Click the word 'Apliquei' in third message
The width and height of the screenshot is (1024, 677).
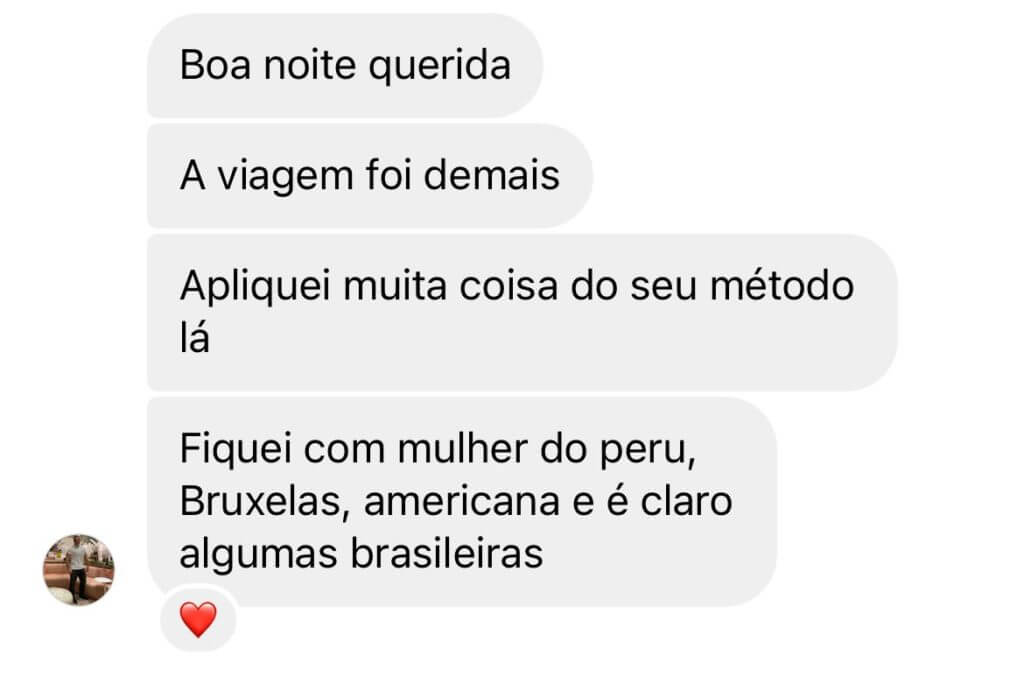click(x=255, y=287)
